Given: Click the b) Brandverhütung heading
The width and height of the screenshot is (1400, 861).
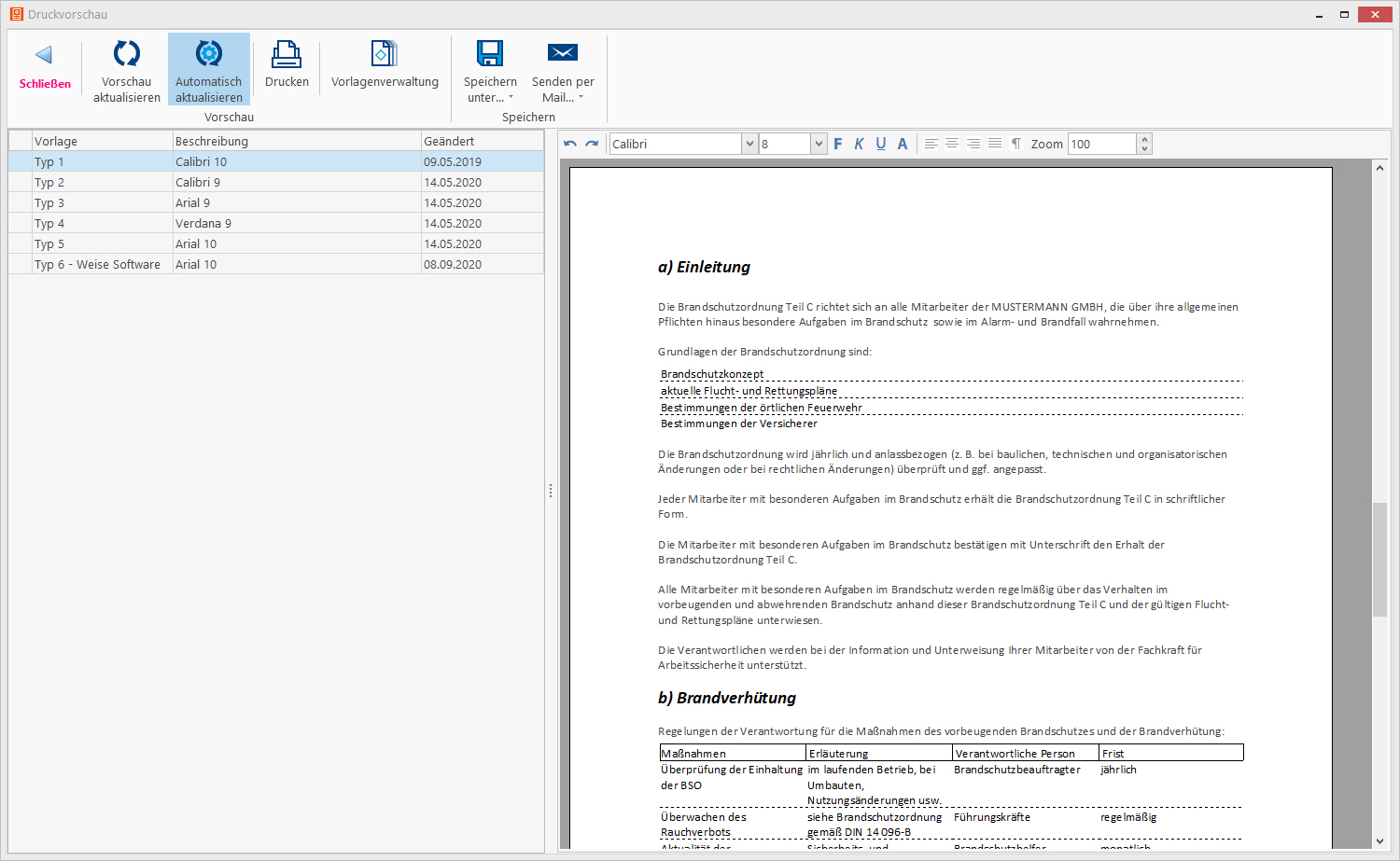Looking at the screenshot, I should pyautogui.click(x=727, y=698).
